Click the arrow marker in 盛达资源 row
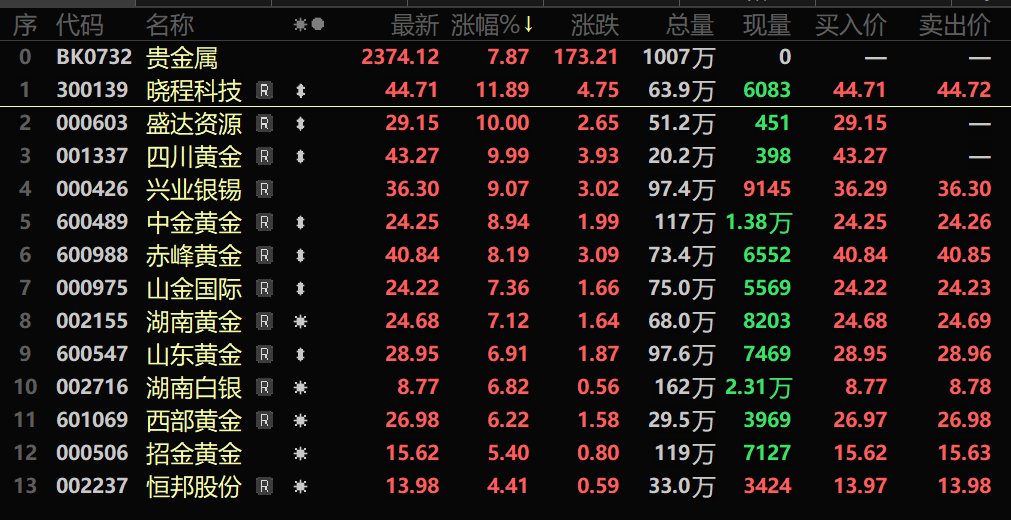The width and height of the screenshot is (1011, 520). [300, 124]
